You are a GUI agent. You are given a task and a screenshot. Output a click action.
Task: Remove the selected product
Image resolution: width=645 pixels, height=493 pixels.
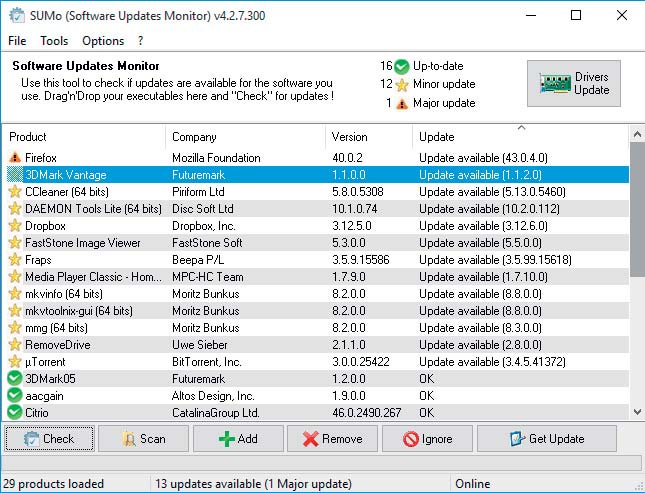coord(332,439)
